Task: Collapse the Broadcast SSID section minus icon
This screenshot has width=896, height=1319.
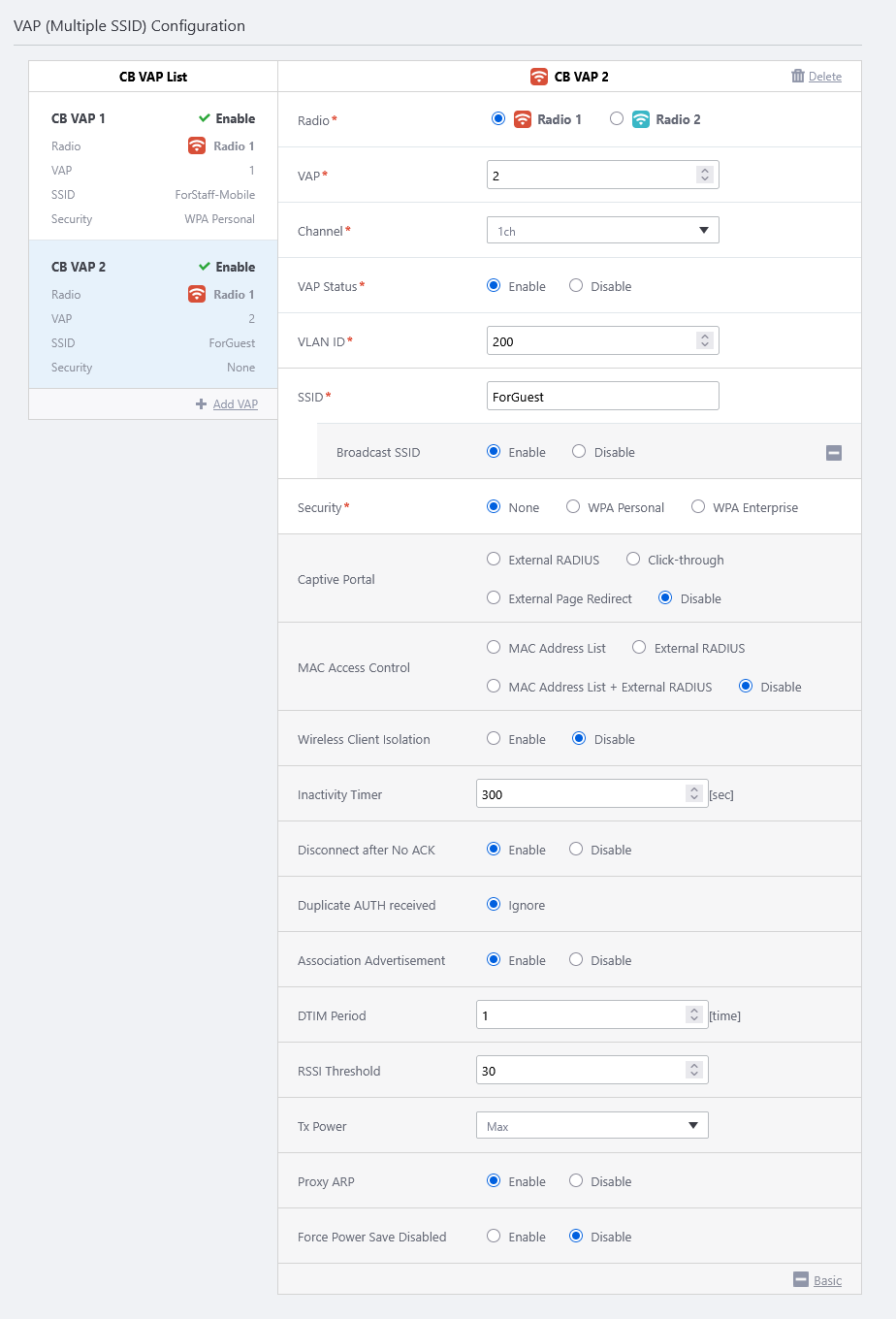Action: (834, 453)
